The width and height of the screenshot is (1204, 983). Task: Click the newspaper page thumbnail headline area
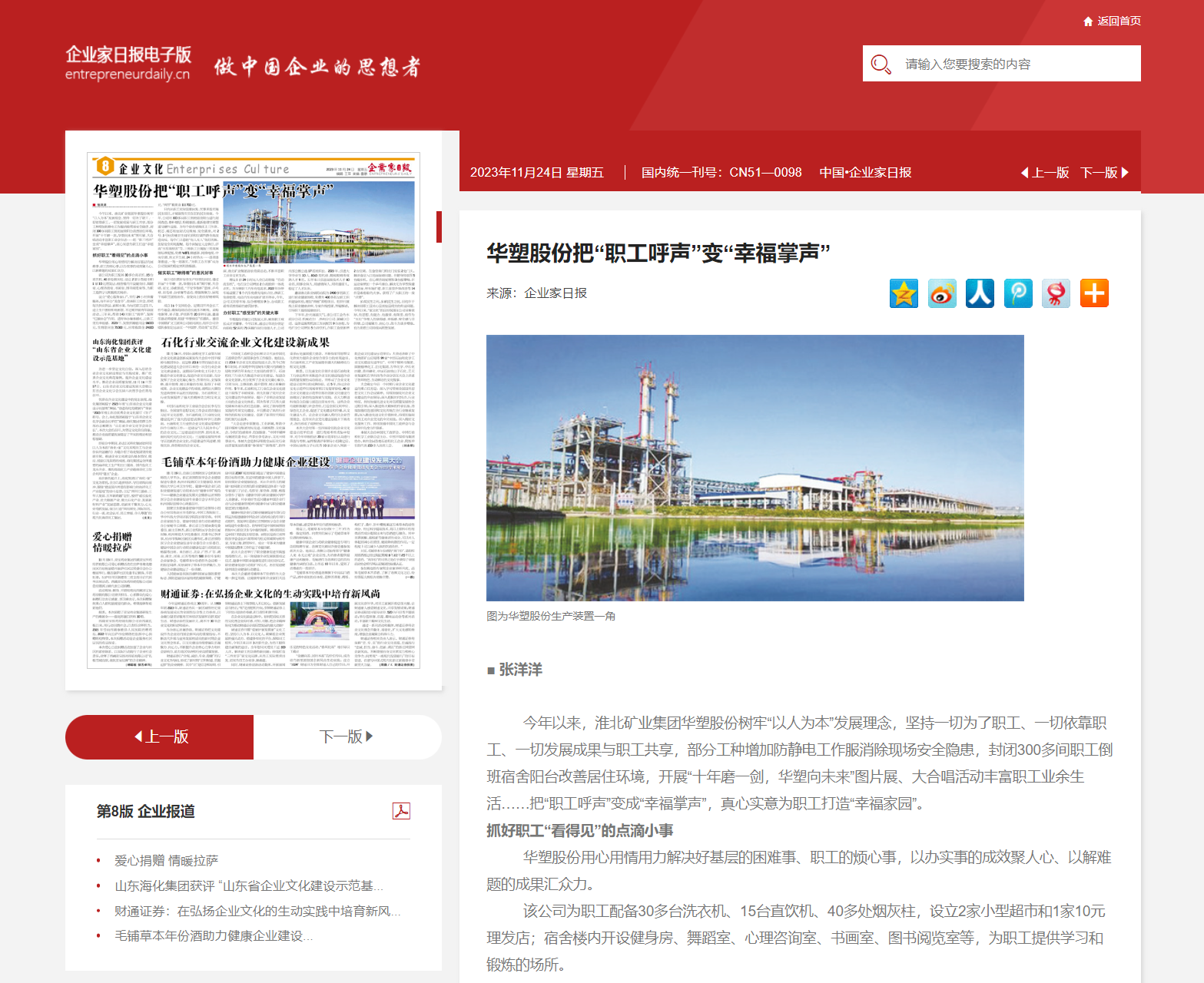pyautogui.click(x=214, y=190)
